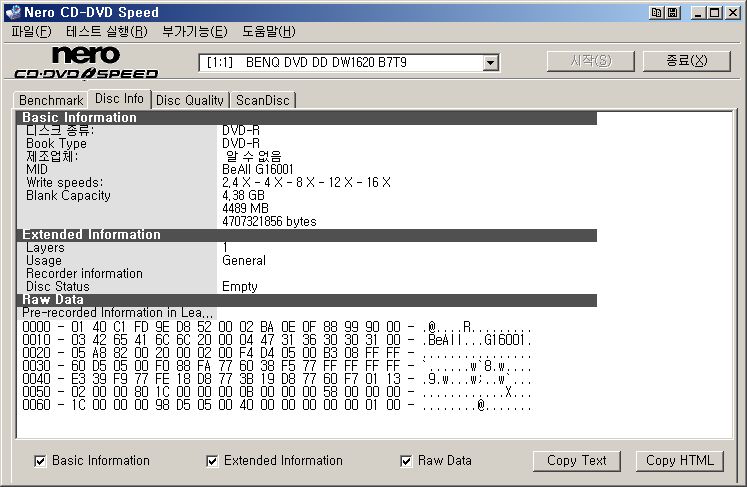Click the 4707321856 bytes value
Image resolution: width=747 pixels, height=487 pixels.
click(x=269, y=222)
